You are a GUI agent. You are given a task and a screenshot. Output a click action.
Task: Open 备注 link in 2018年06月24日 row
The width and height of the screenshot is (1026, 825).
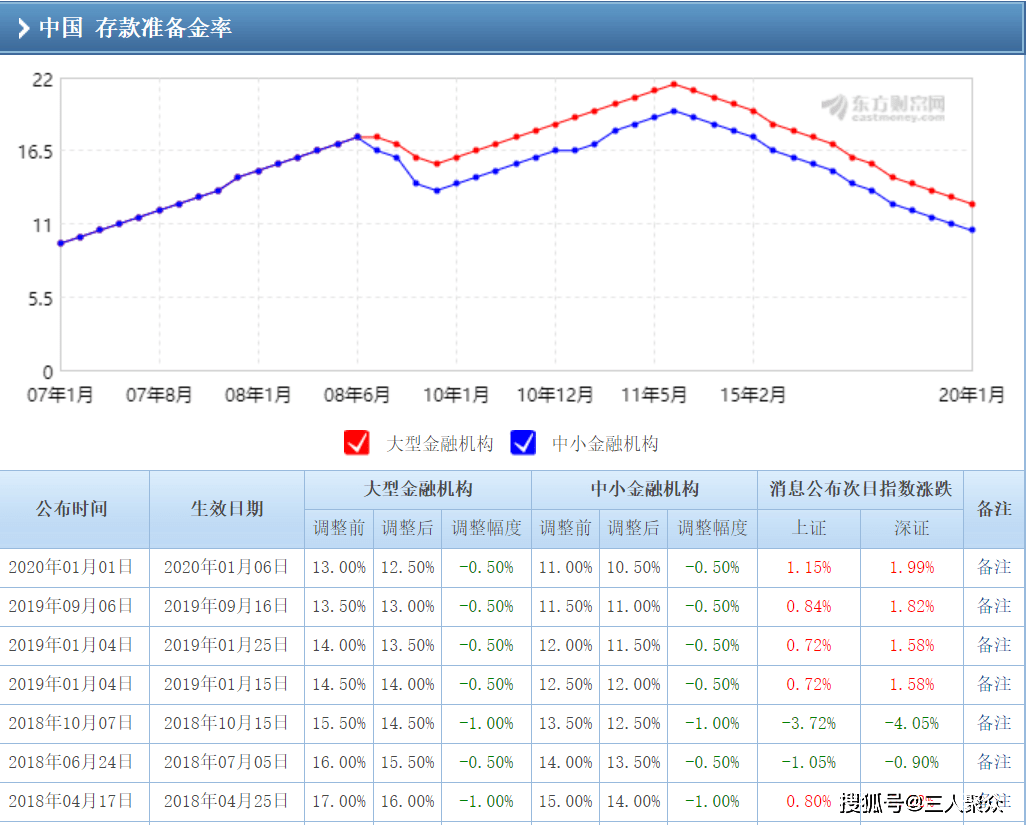point(994,762)
